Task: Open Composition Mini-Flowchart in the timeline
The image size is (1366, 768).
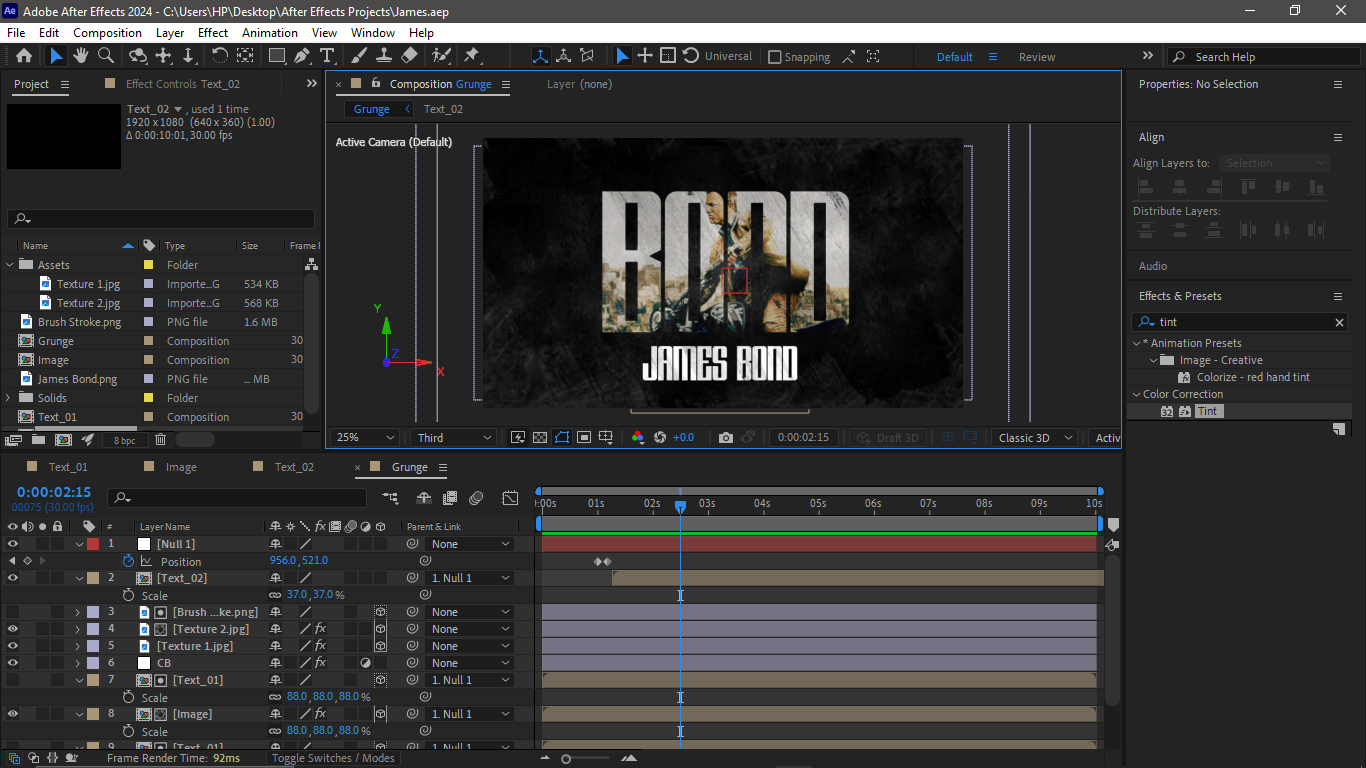Action: click(x=390, y=497)
